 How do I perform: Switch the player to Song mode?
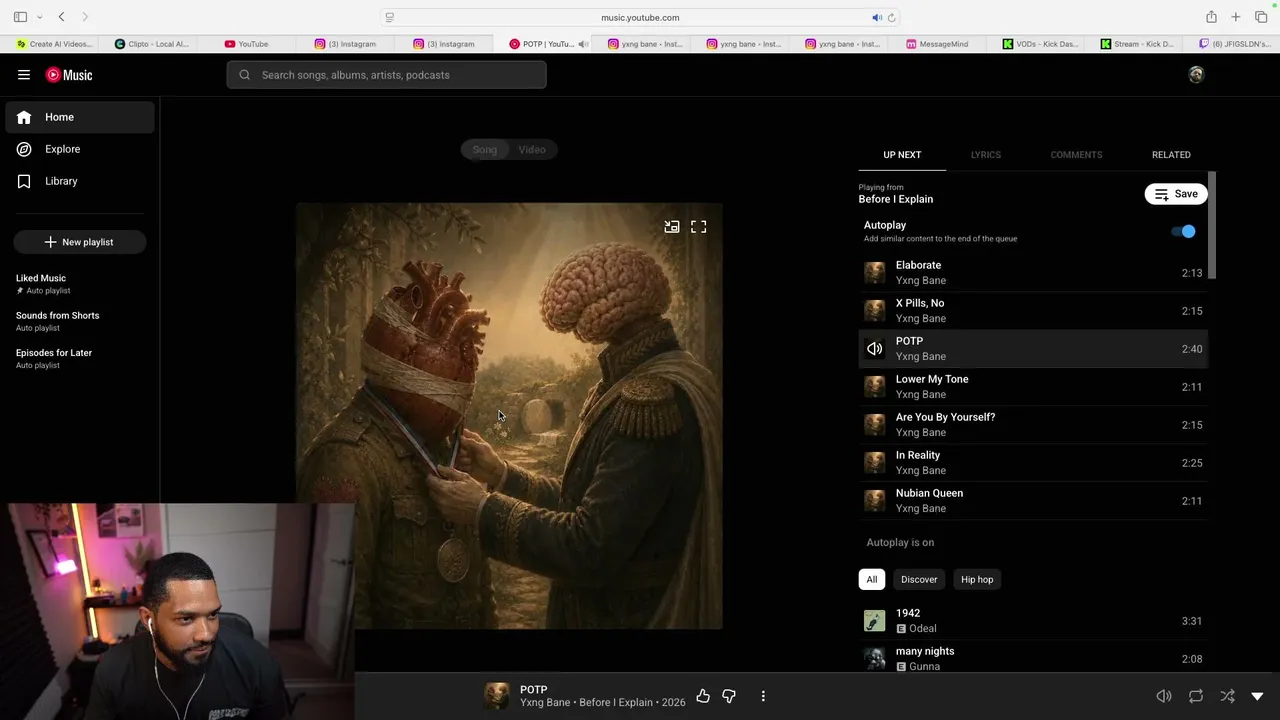tap(485, 150)
